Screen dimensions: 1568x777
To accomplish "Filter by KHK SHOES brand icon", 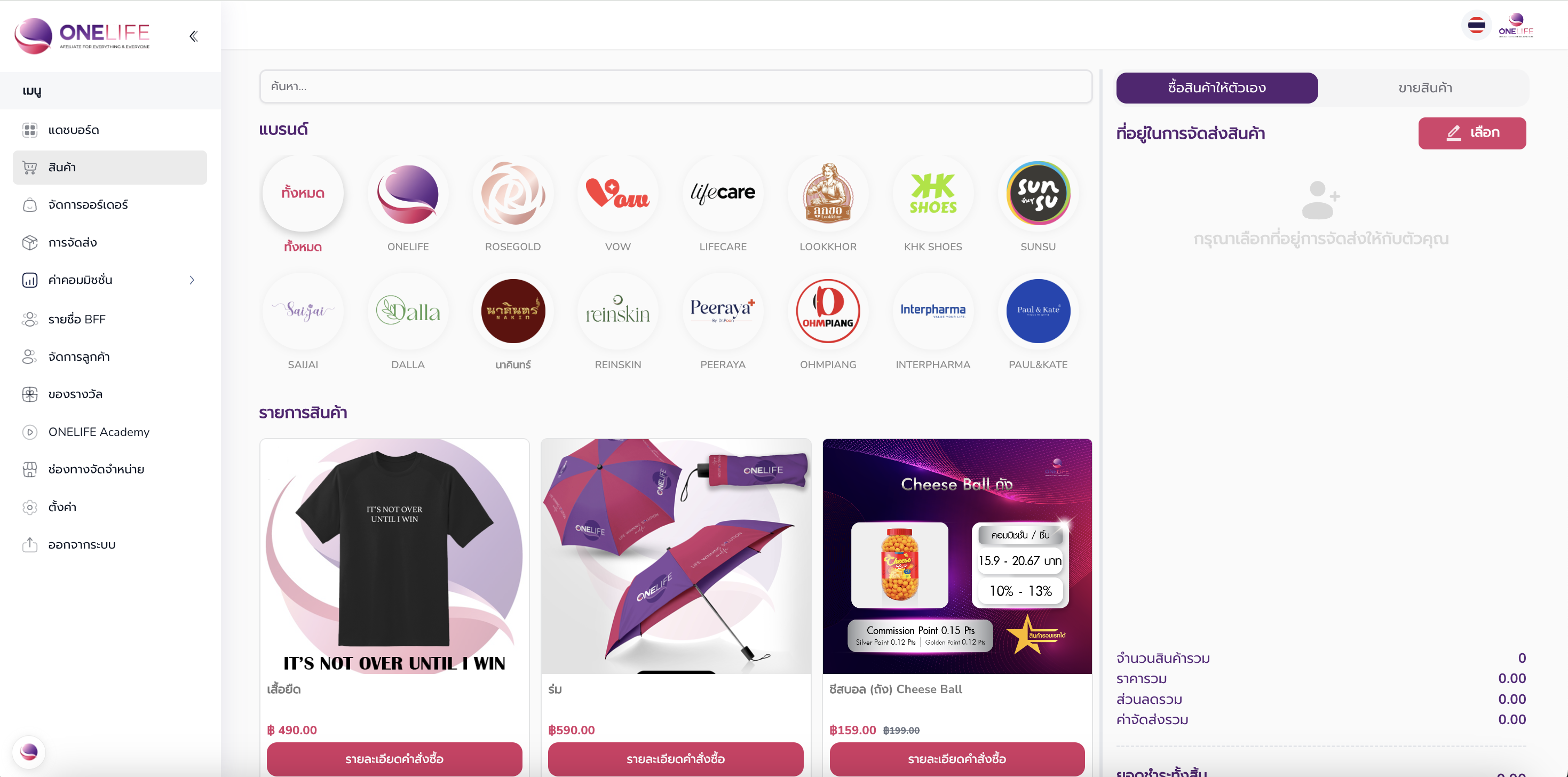I will (932, 194).
